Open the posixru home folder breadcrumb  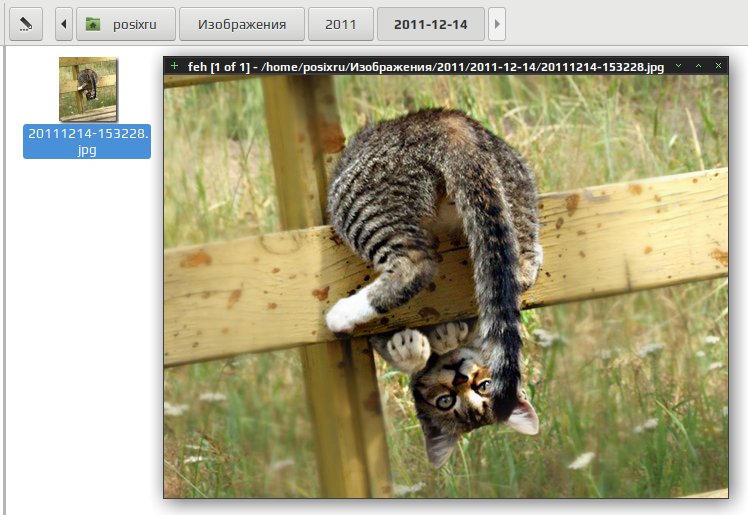126,24
